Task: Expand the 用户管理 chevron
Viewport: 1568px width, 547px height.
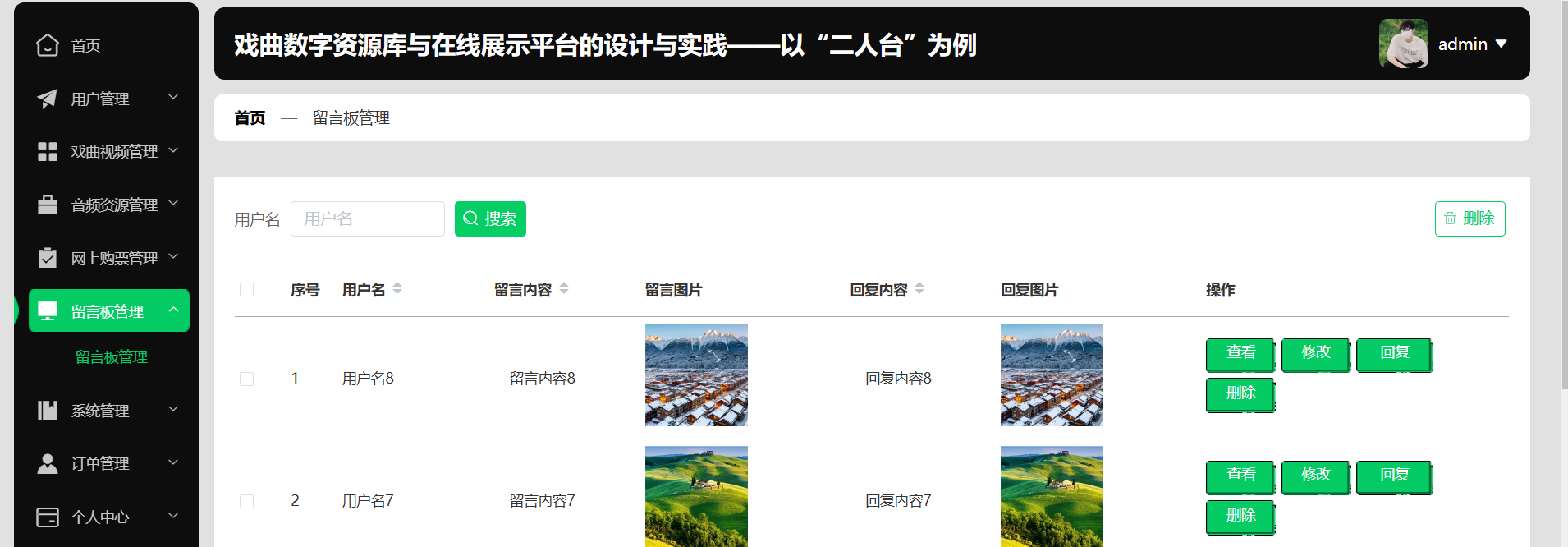Action: click(173, 97)
